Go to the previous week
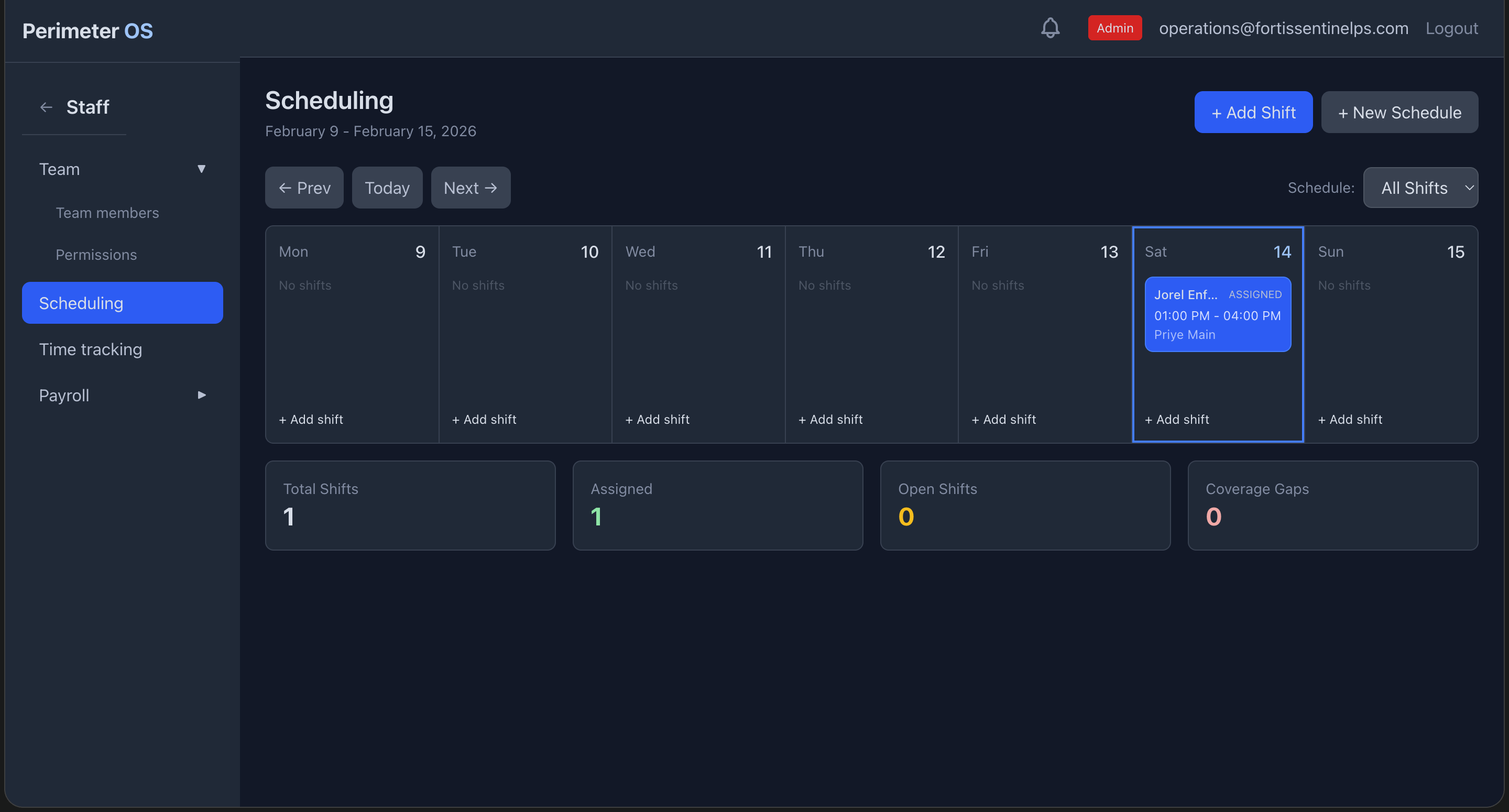 tap(304, 188)
